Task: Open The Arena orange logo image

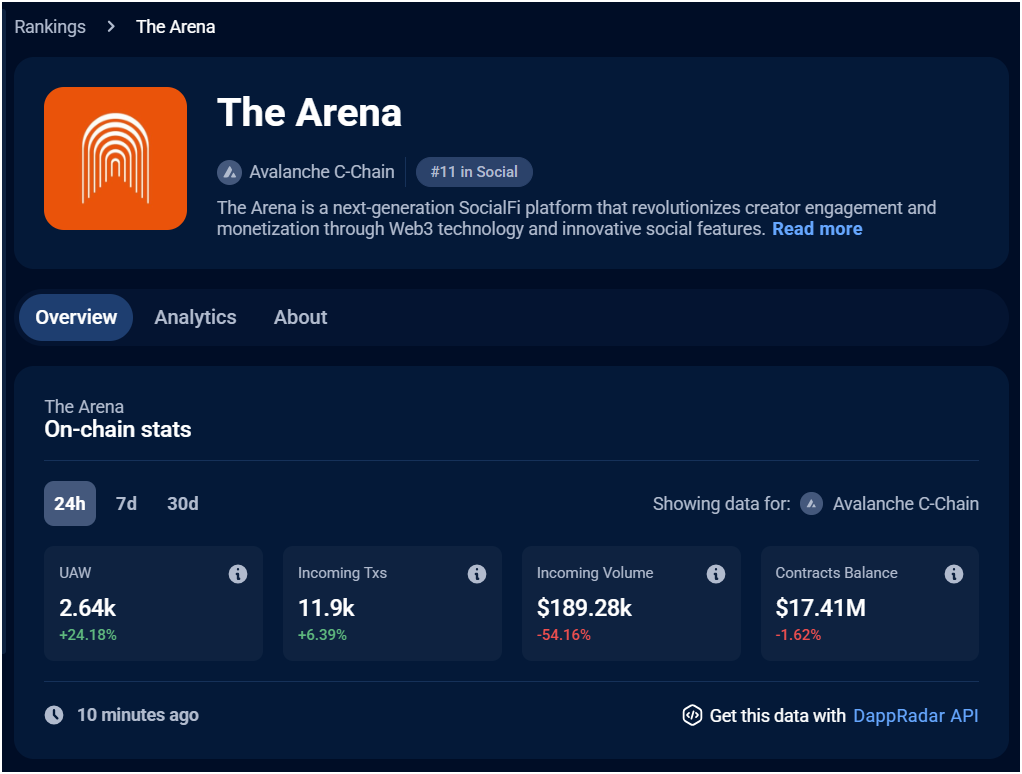Action: [x=115, y=158]
